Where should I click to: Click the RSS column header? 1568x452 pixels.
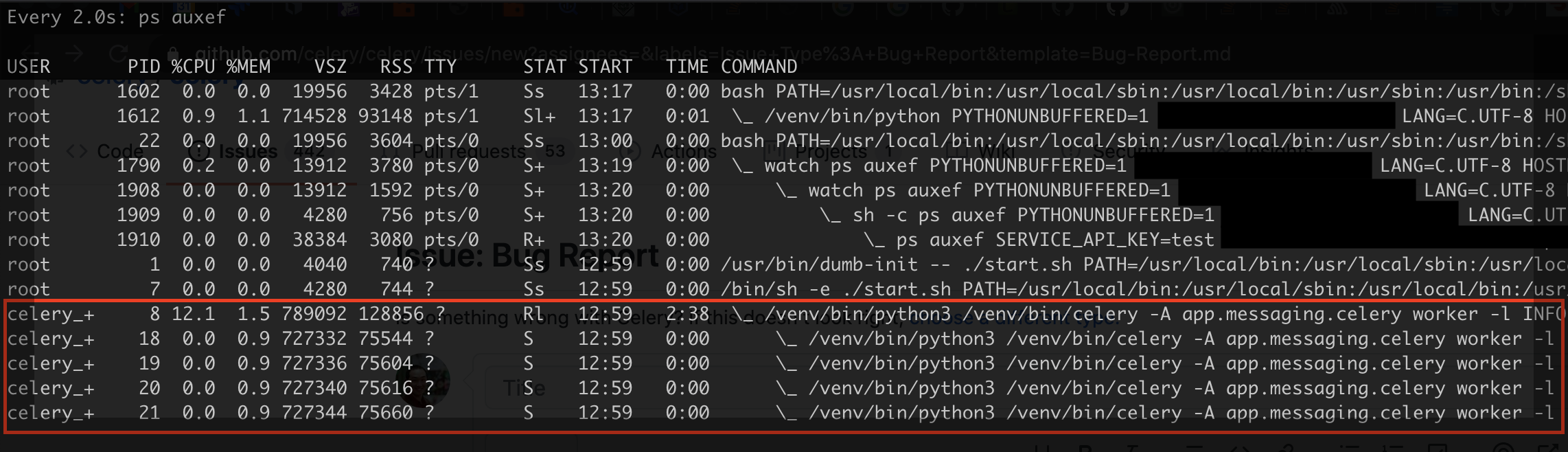(x=396, y=67)
